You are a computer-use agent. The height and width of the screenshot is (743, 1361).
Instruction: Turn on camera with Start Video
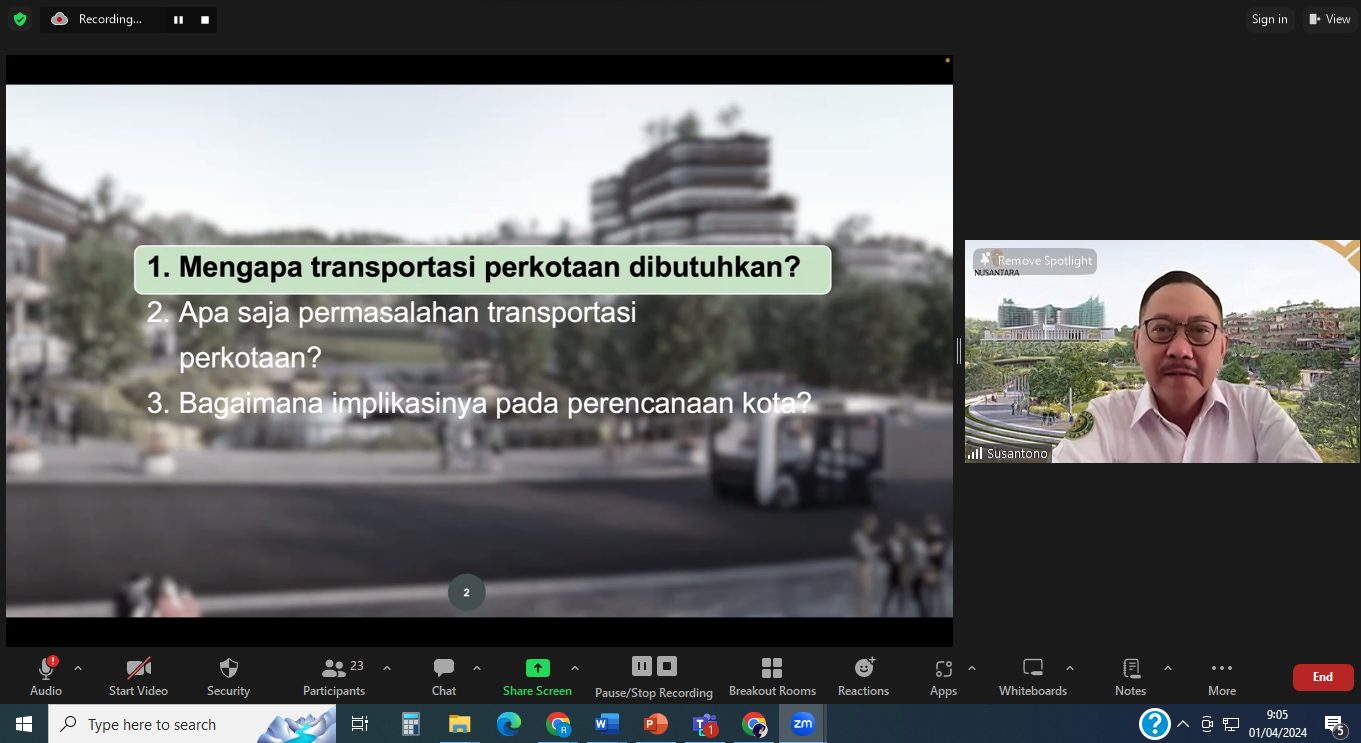pos(138,676)
